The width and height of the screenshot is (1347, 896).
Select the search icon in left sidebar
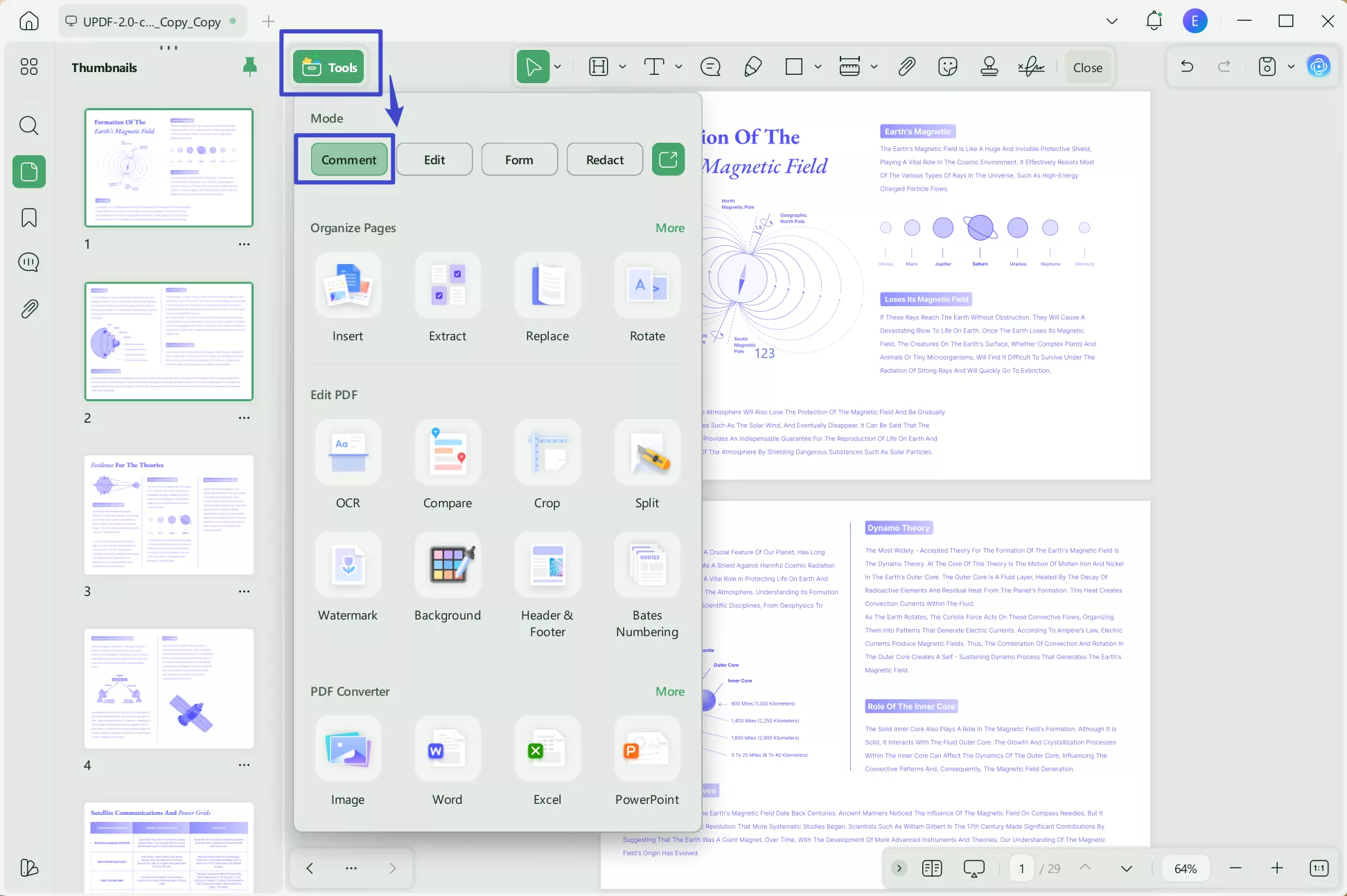pos(28,125)
